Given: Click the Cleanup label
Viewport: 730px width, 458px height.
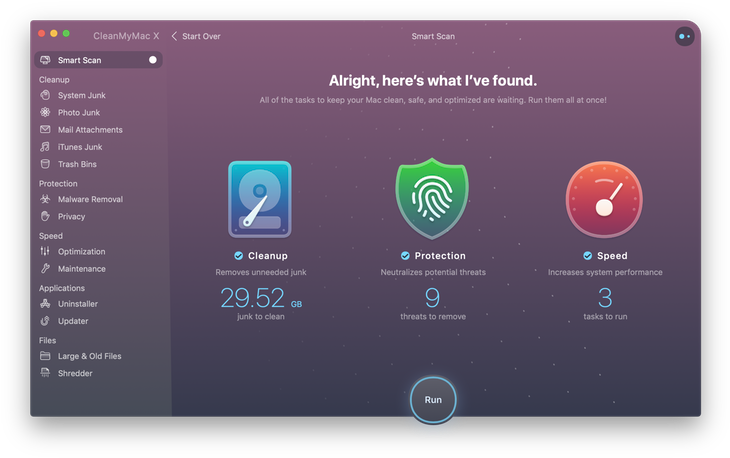Looking at the screenshot, I should tap(268, 256).
